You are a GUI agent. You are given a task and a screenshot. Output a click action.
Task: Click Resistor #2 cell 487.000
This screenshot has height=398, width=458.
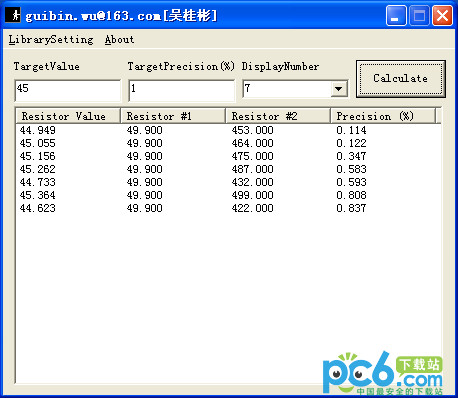pos(252,169)
